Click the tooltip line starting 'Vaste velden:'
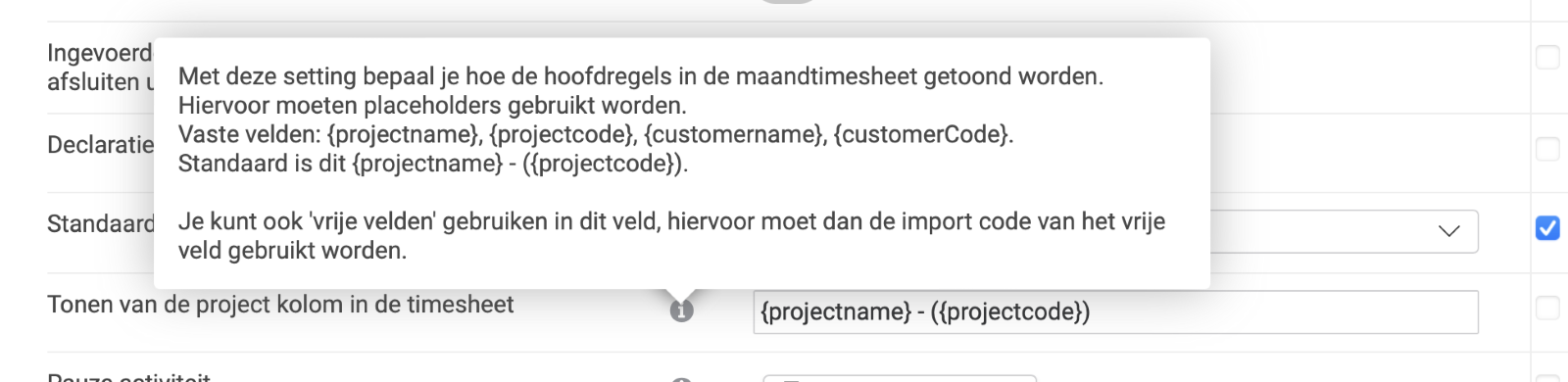 point(596,134)
